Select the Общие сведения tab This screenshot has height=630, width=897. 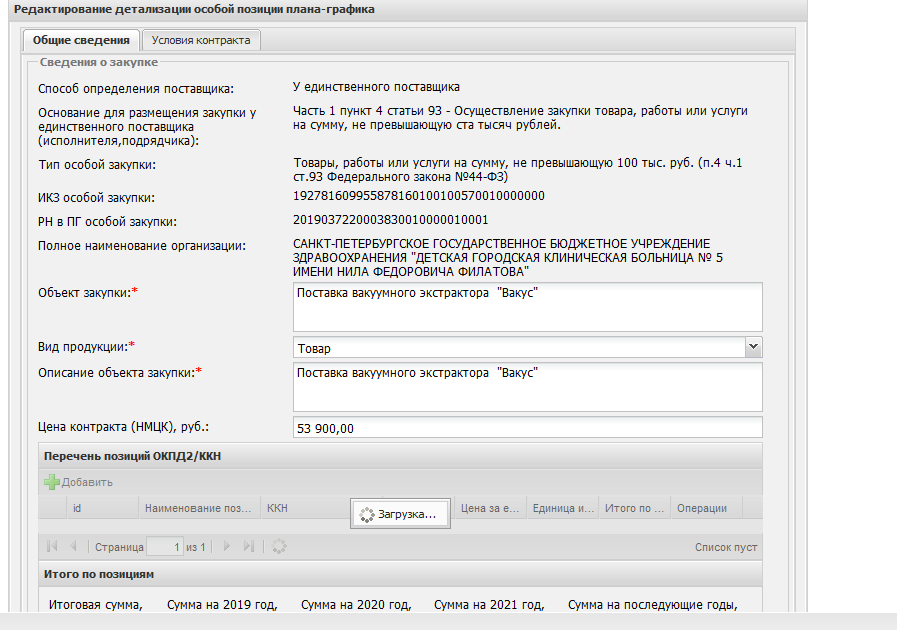(81, 40)
